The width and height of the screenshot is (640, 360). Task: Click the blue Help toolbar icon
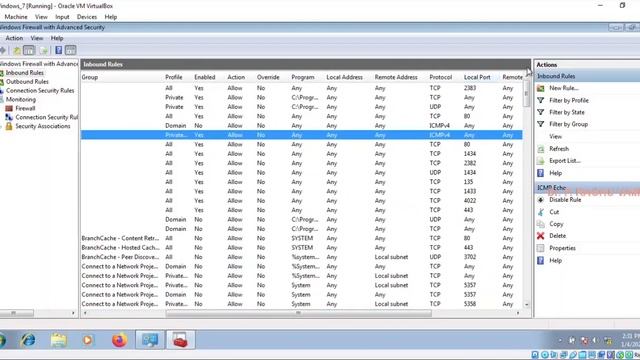click(x=59, y=51)
